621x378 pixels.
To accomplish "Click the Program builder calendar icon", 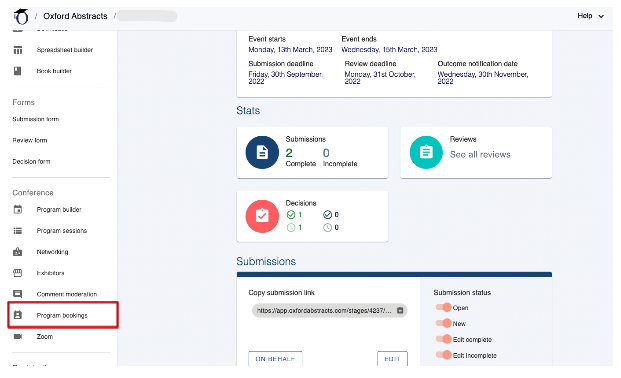I will tap(18, 209).
